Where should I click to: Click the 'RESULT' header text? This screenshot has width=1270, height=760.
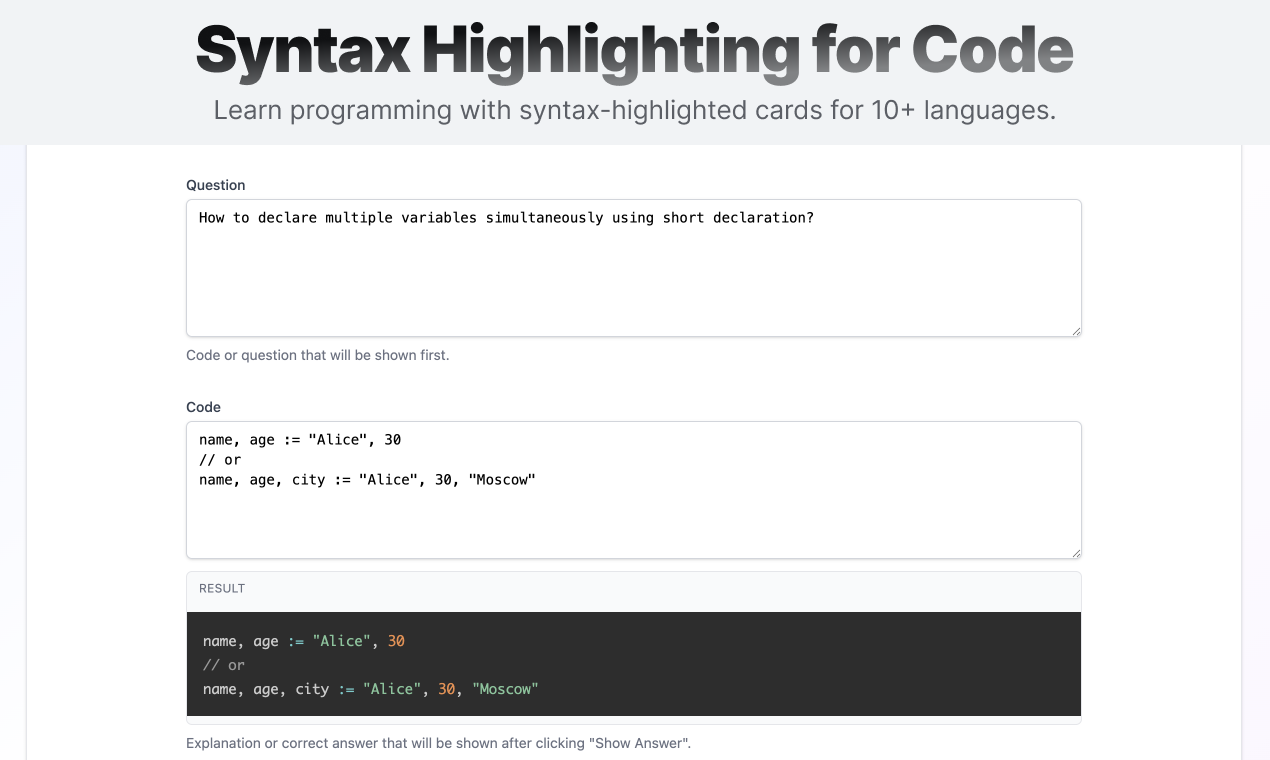coord(222,588)
